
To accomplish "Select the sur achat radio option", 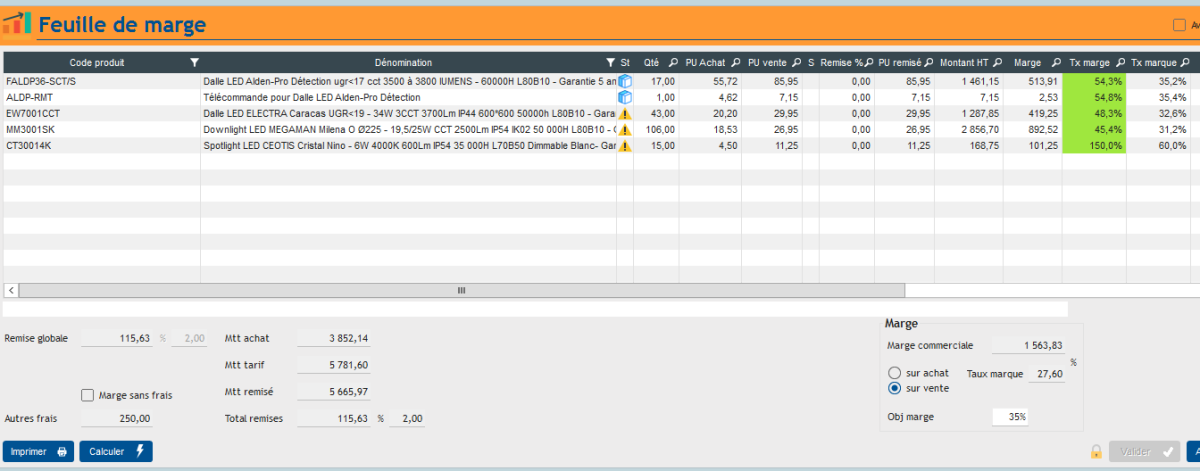I will coord(895,373).
